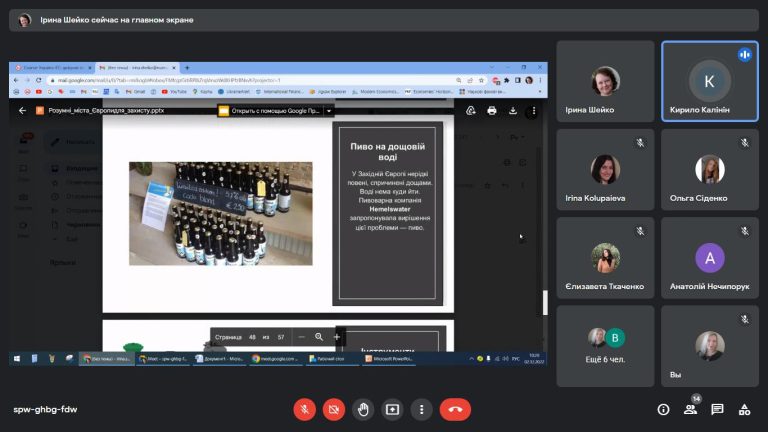
Task: Click the download icon in viewer
Action: coord(513,111)
